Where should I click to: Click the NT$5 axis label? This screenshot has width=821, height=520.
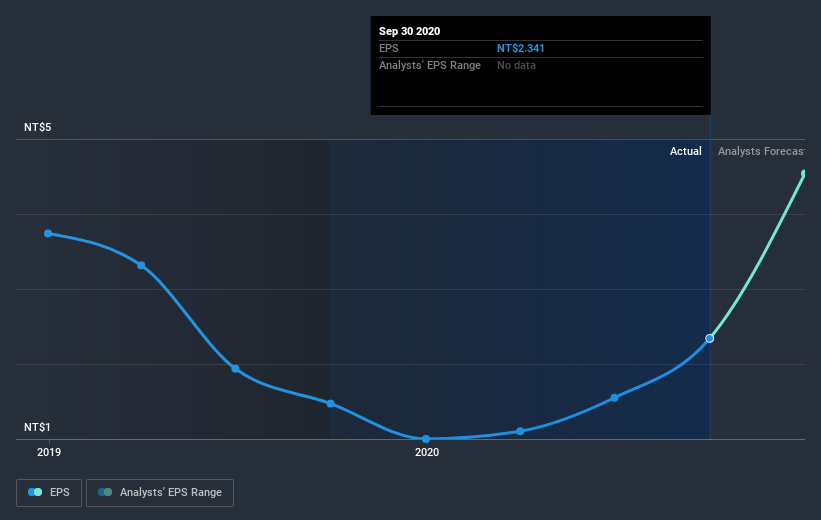tap(38, 127)
